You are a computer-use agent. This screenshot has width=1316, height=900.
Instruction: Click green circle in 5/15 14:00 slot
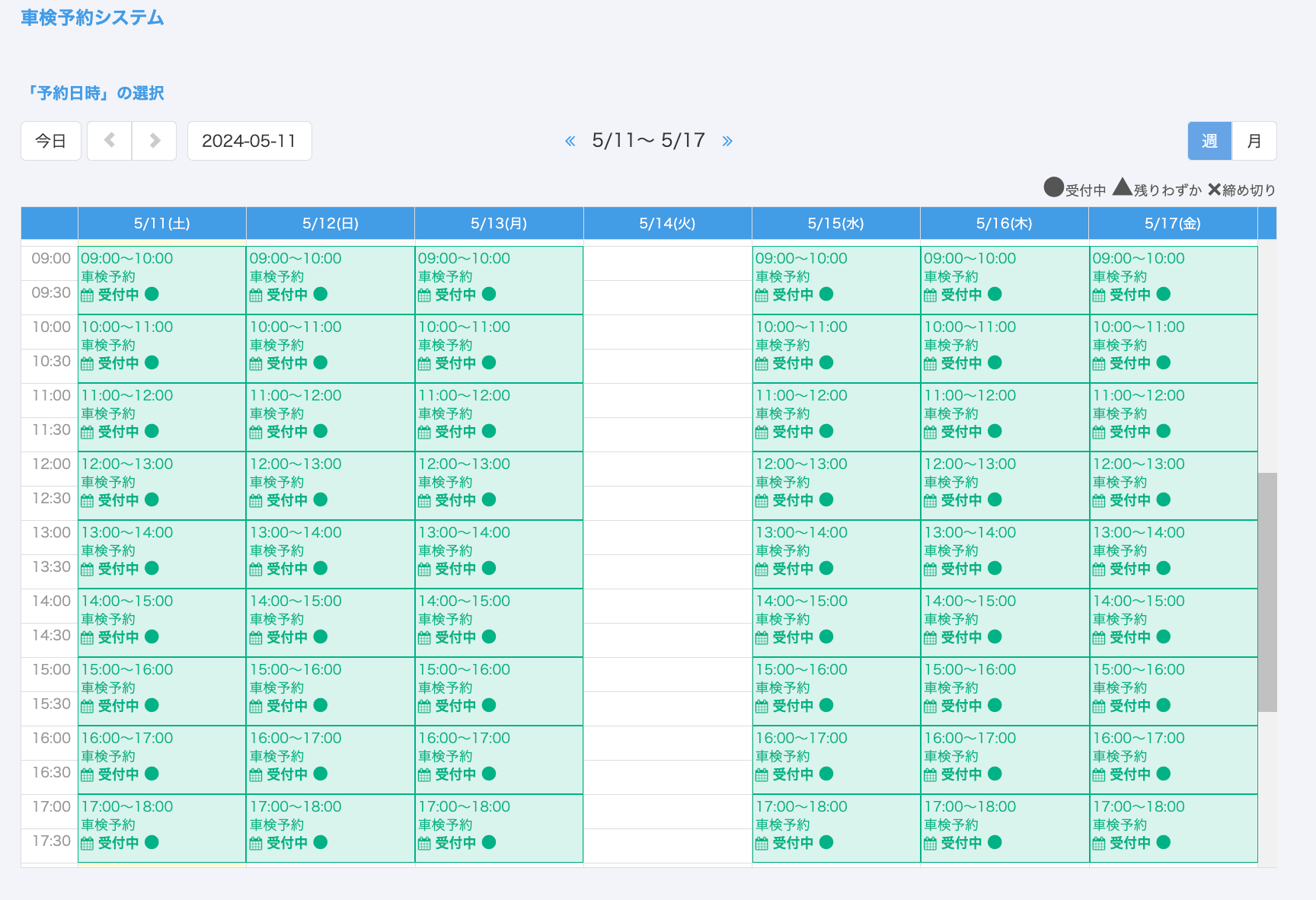pos(826,637)
